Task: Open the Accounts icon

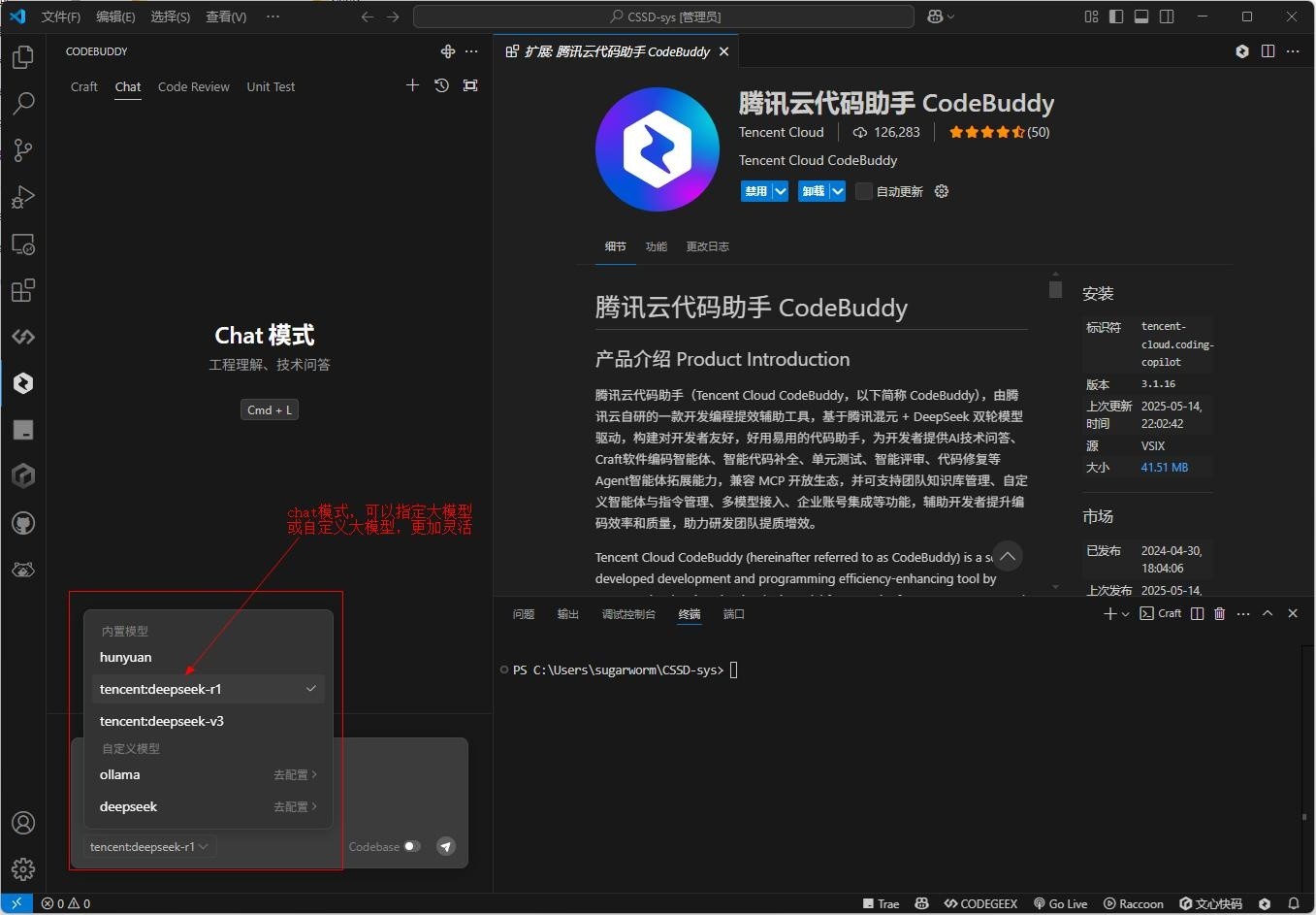Action: coord(23,823)
